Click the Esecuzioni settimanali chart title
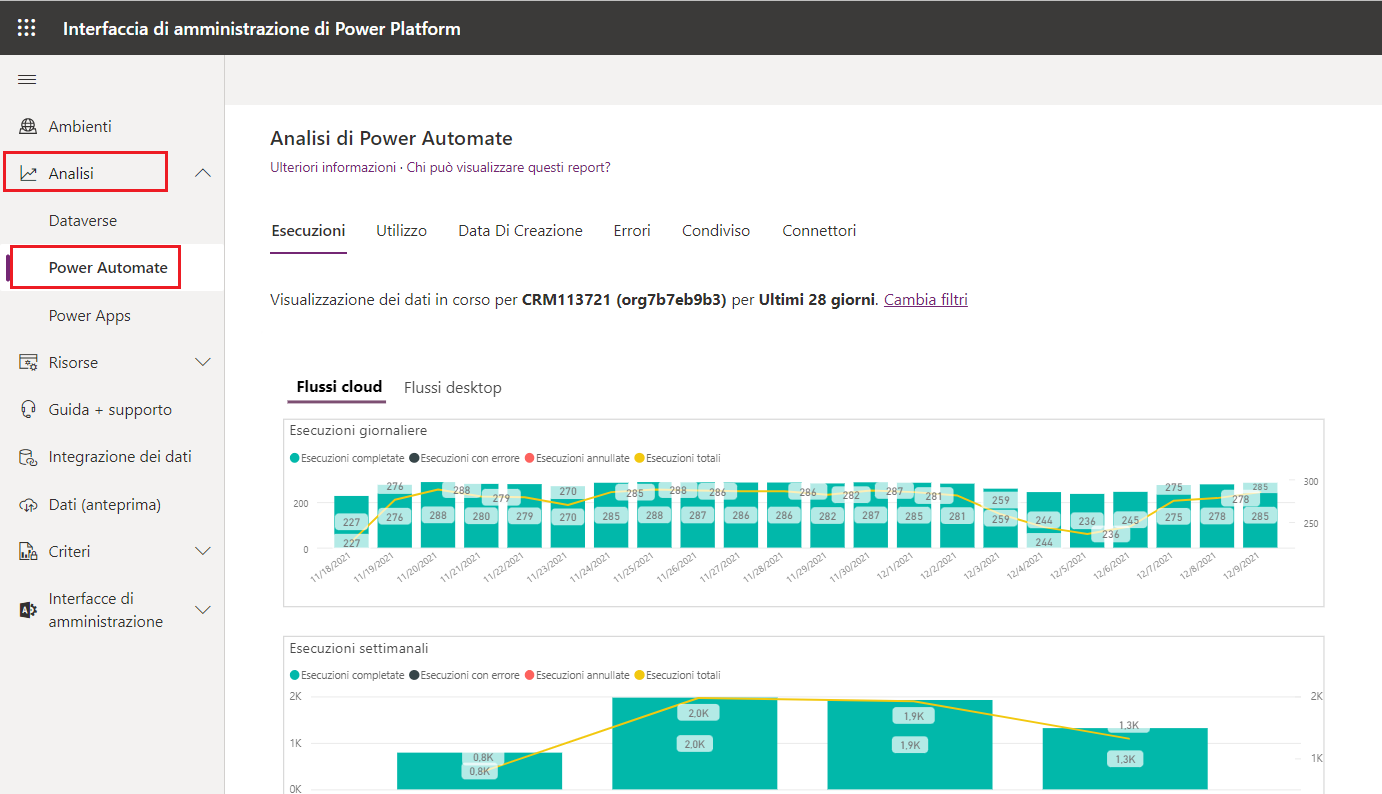 (359, 649)
